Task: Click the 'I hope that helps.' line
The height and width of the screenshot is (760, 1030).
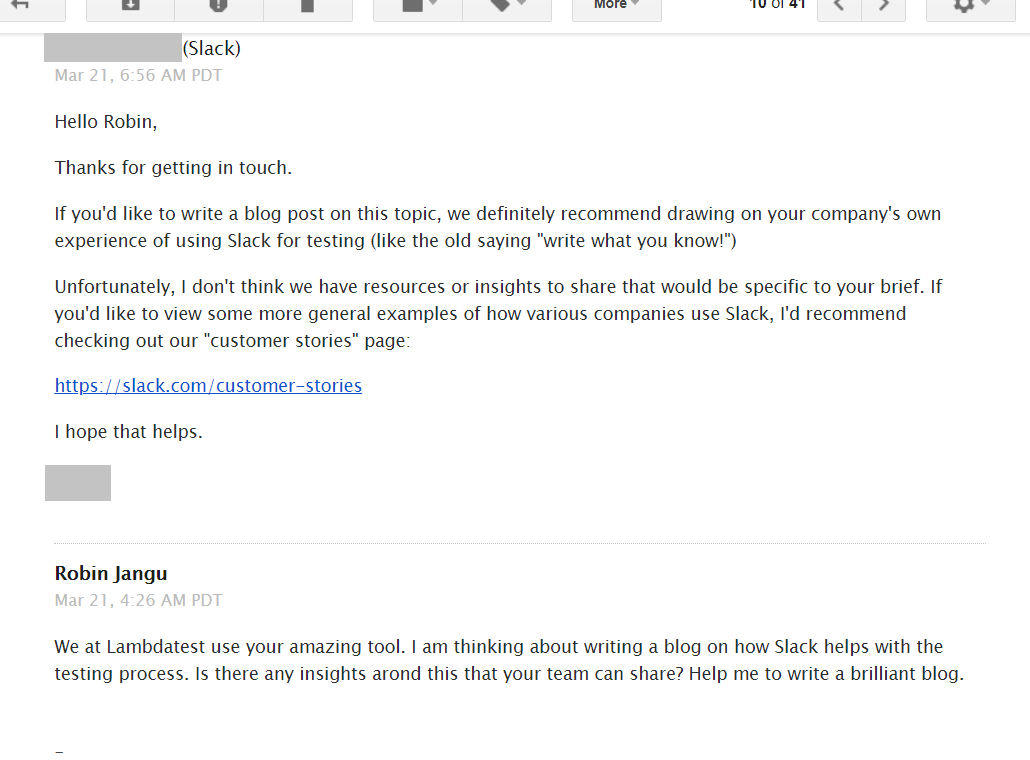Action: pyautogui.click(x=129, y=432)
